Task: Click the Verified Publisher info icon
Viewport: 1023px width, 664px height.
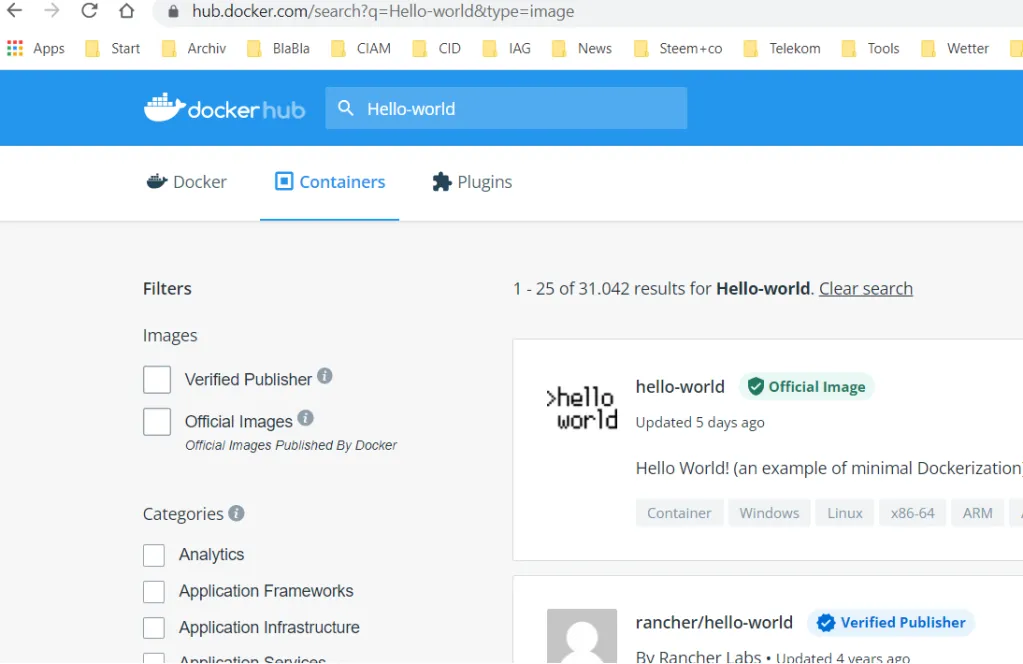Action: coord(324,376)
